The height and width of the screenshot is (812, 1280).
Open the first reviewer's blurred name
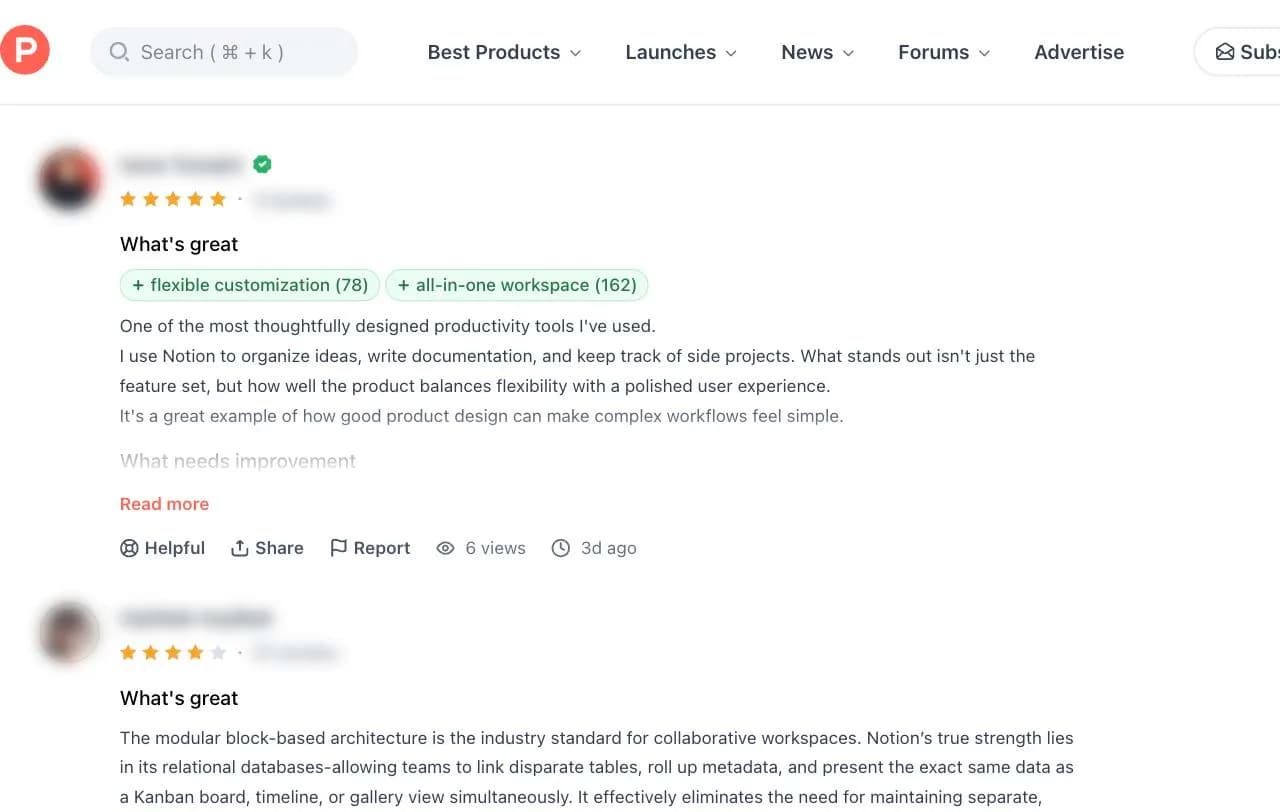(182, 164)
